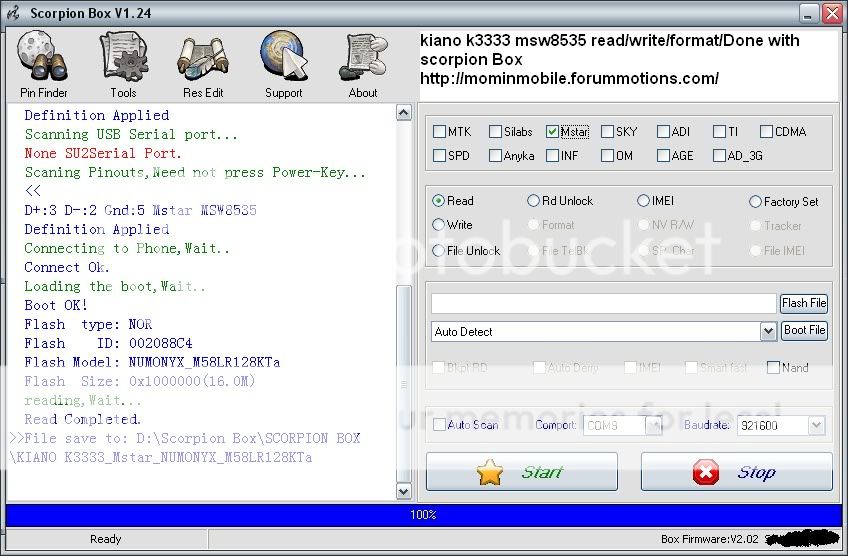Close the Scorpion Box window
Screen dimensions: 848x556
(831, 14)
